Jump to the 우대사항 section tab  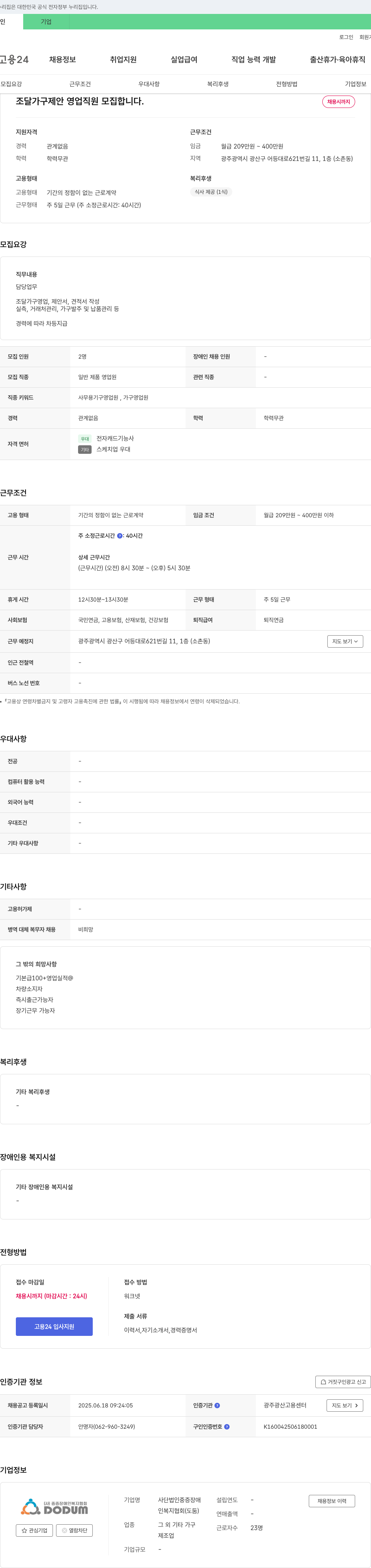pos(149,84)
